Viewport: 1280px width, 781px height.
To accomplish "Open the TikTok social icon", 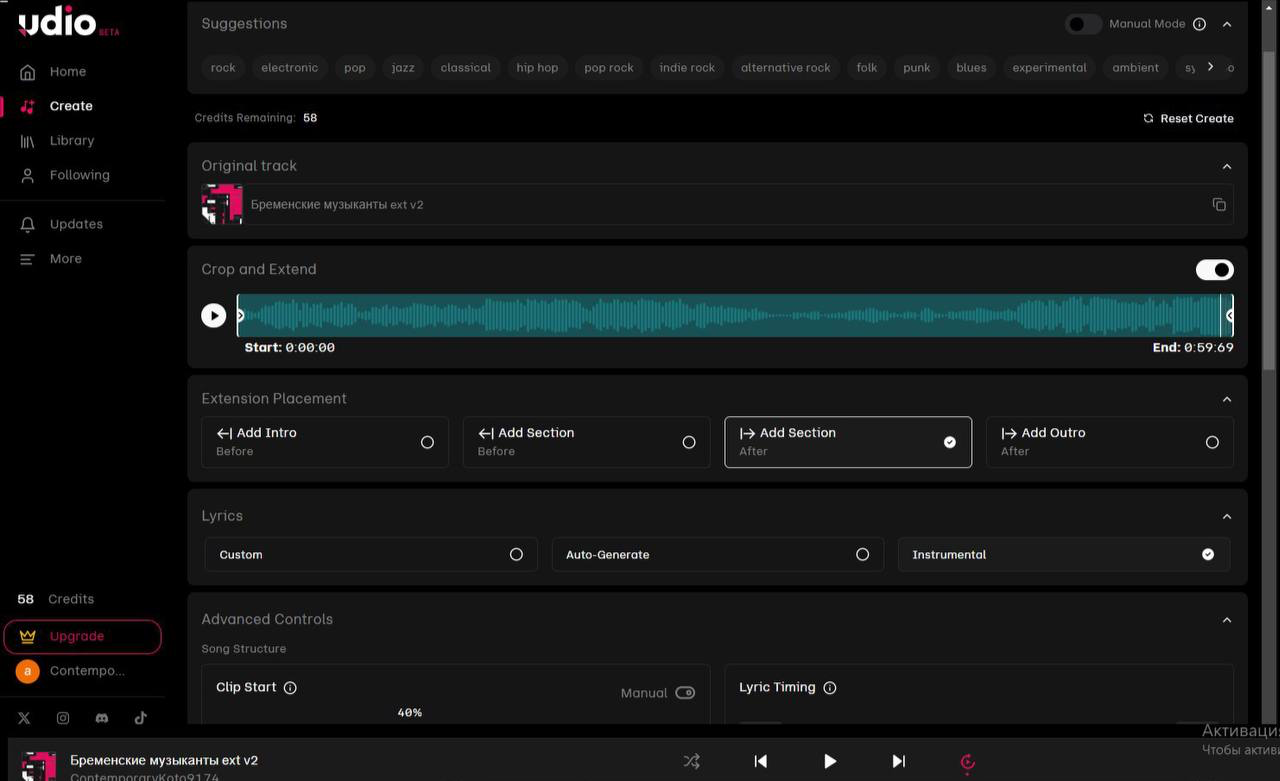I will pos(140,718).
